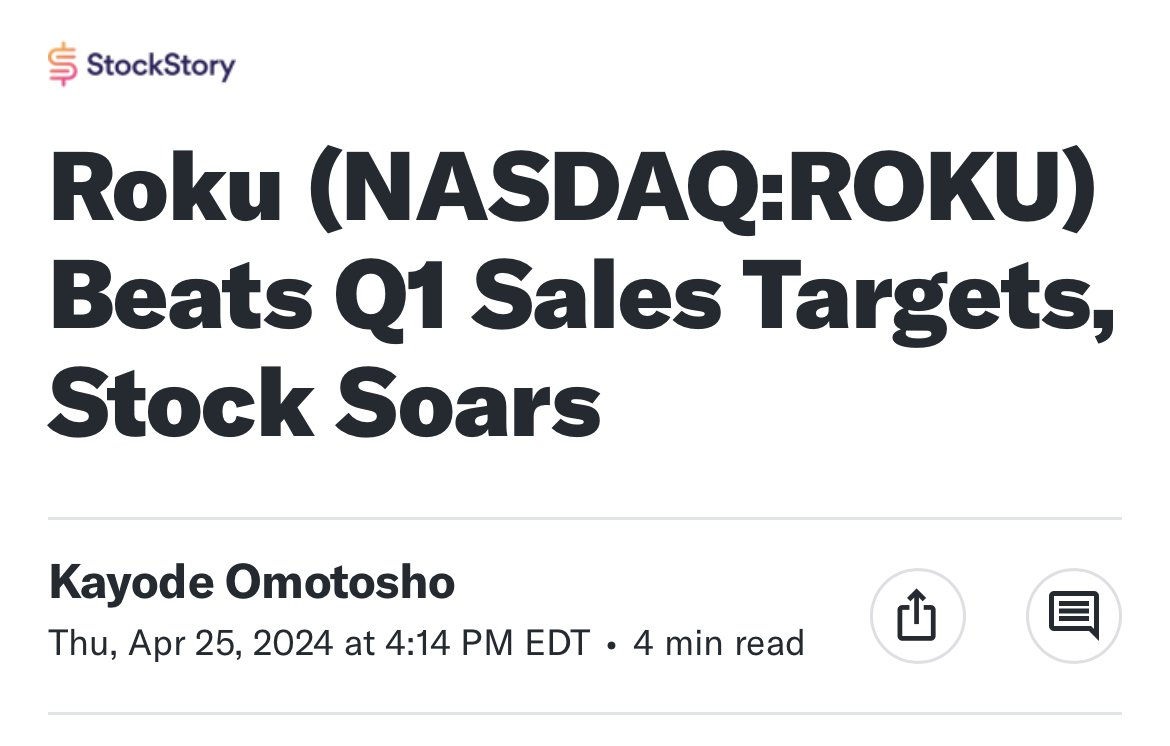
Task: Click the StockStory dollar-sign logo icon
Action: (x=63, y=64)
